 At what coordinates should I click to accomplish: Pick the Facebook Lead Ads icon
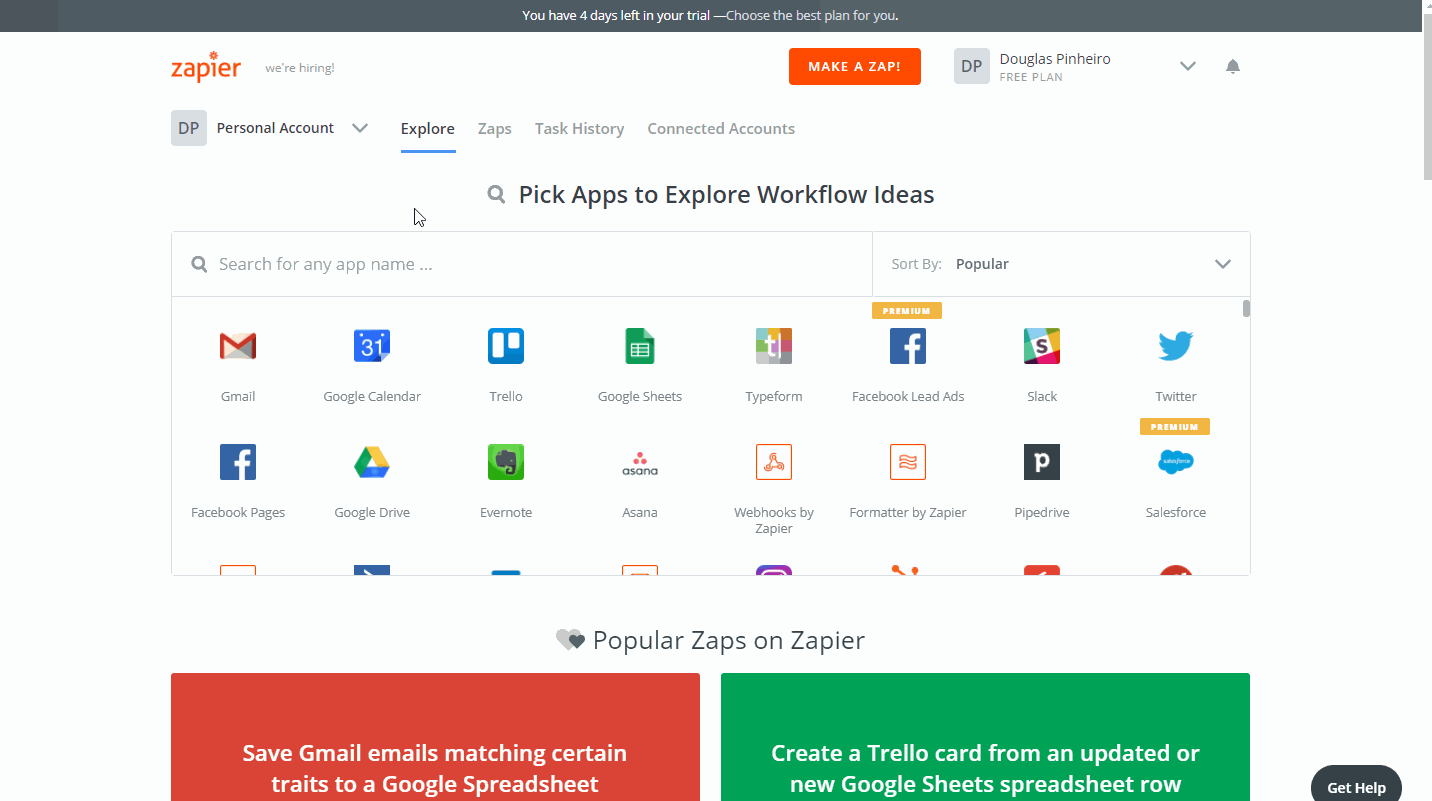[x=908, y=346]
